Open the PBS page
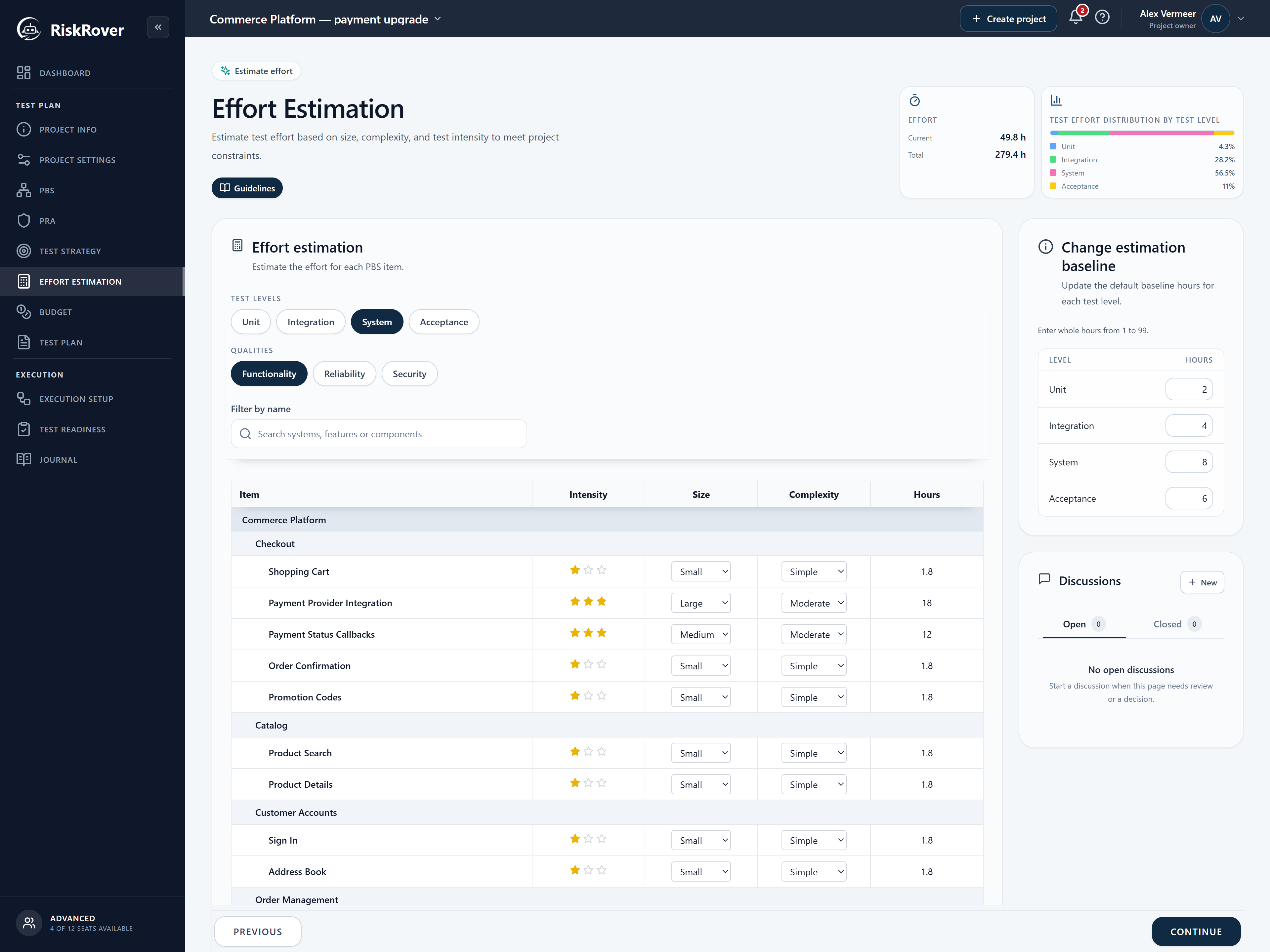 tap(92, 190)
